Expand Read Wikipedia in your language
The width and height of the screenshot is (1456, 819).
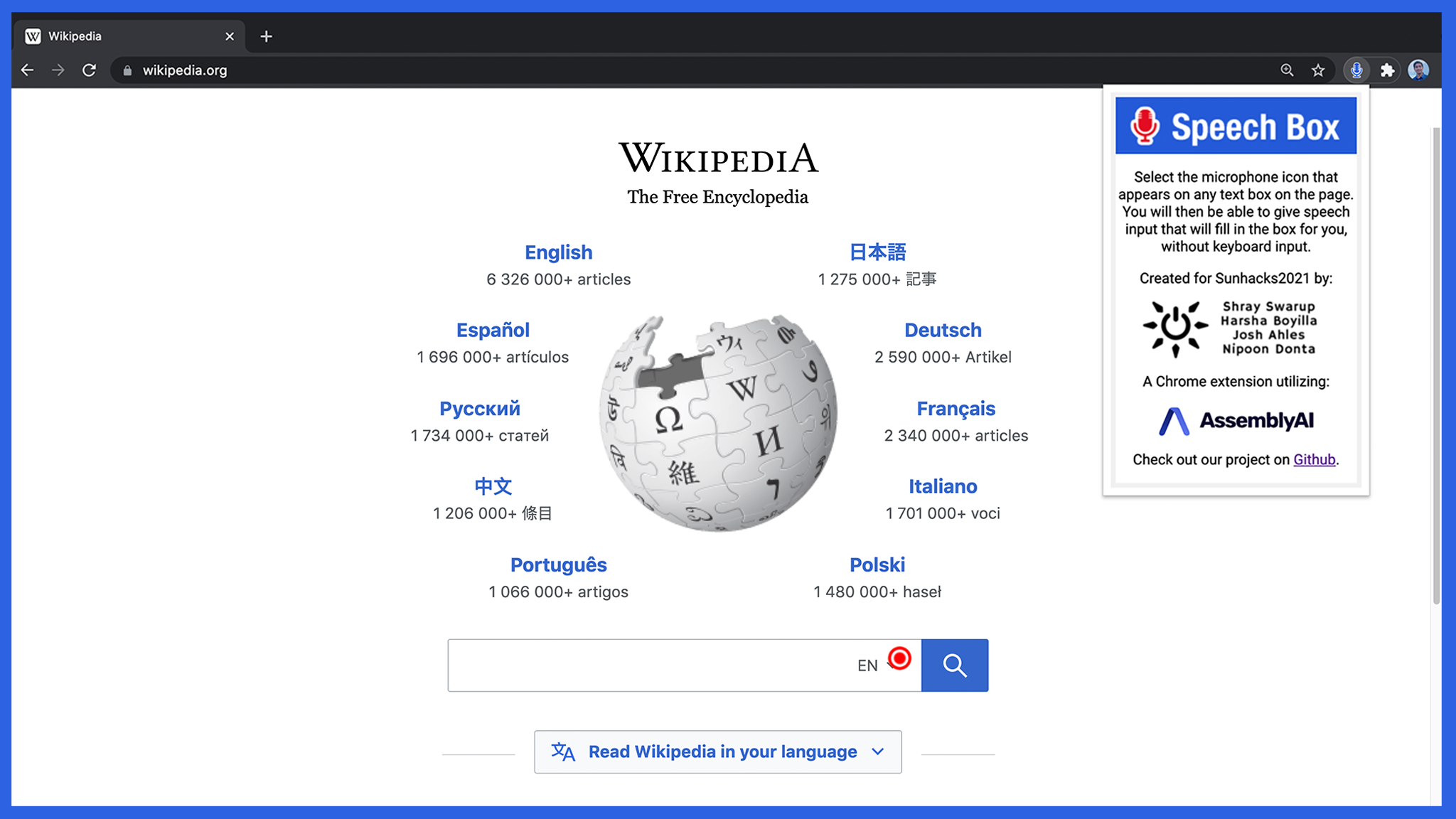tap(718, 751)
